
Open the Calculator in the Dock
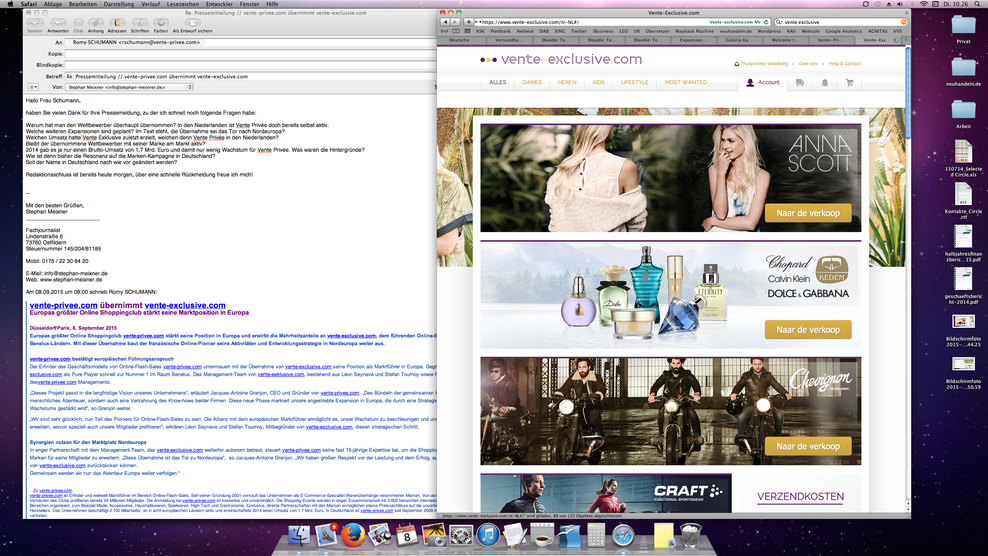point(596,535)
